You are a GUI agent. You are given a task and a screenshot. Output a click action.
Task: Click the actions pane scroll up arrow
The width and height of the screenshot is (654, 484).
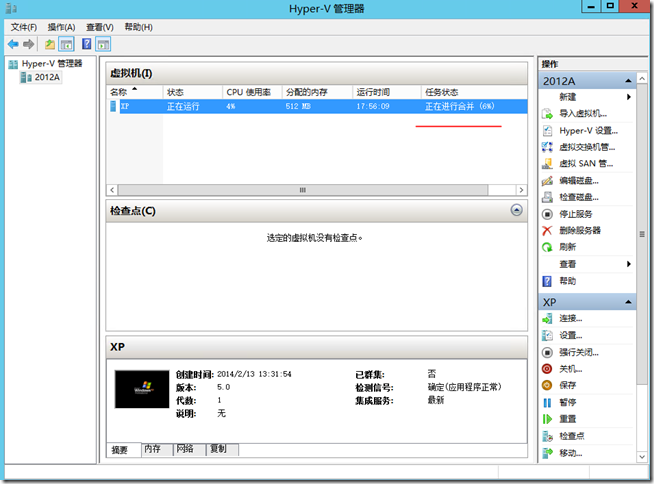[x=642, y=78]
